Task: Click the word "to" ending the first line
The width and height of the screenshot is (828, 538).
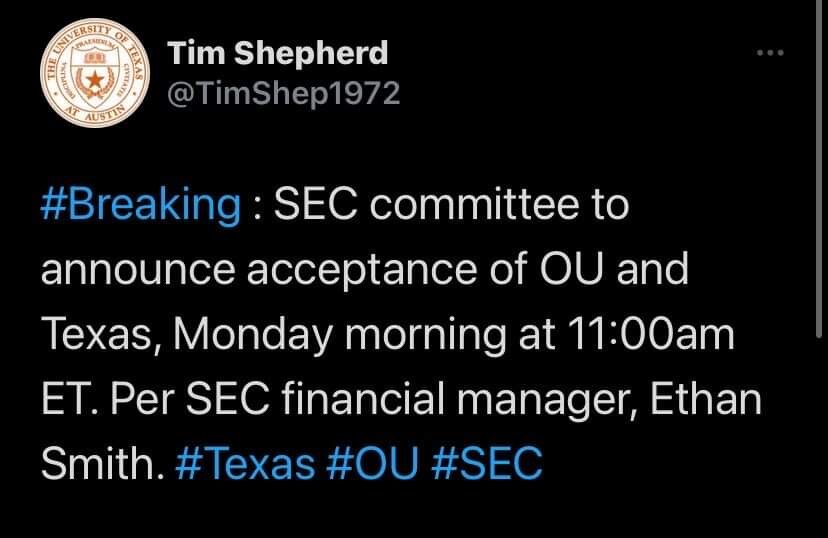Action: pos(609,205)
